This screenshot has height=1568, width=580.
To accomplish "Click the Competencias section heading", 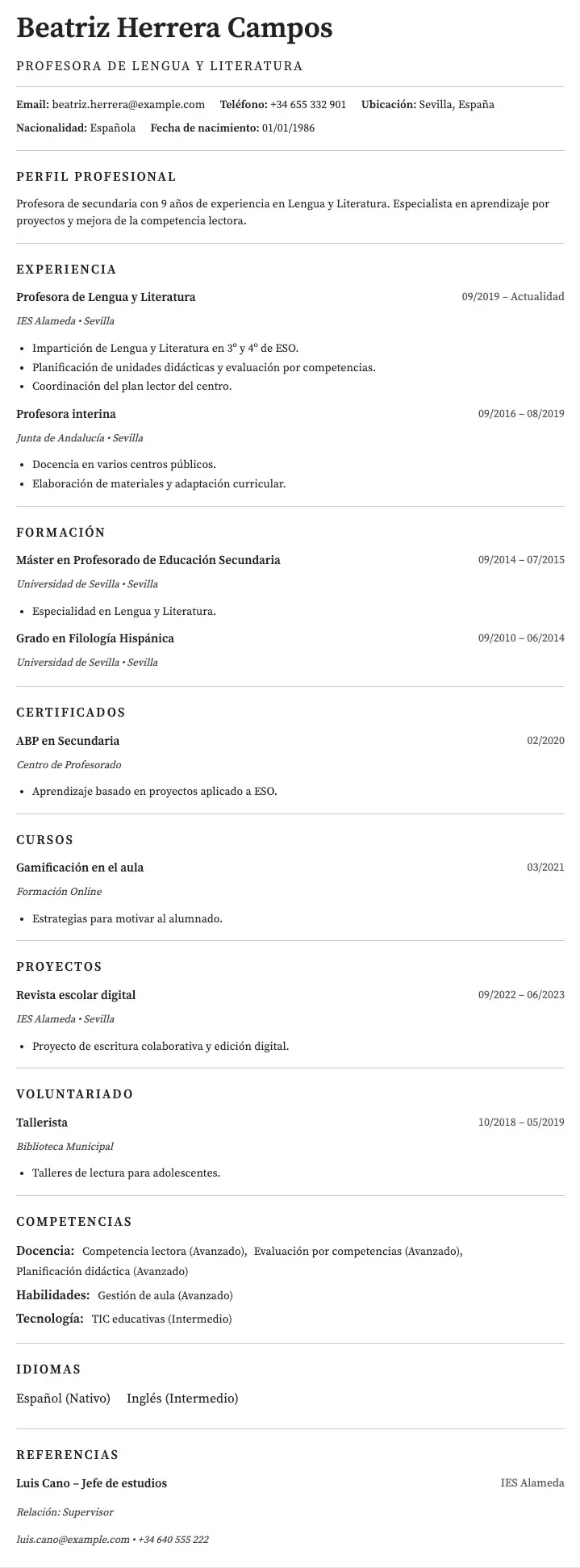I will pos(74,1222).
